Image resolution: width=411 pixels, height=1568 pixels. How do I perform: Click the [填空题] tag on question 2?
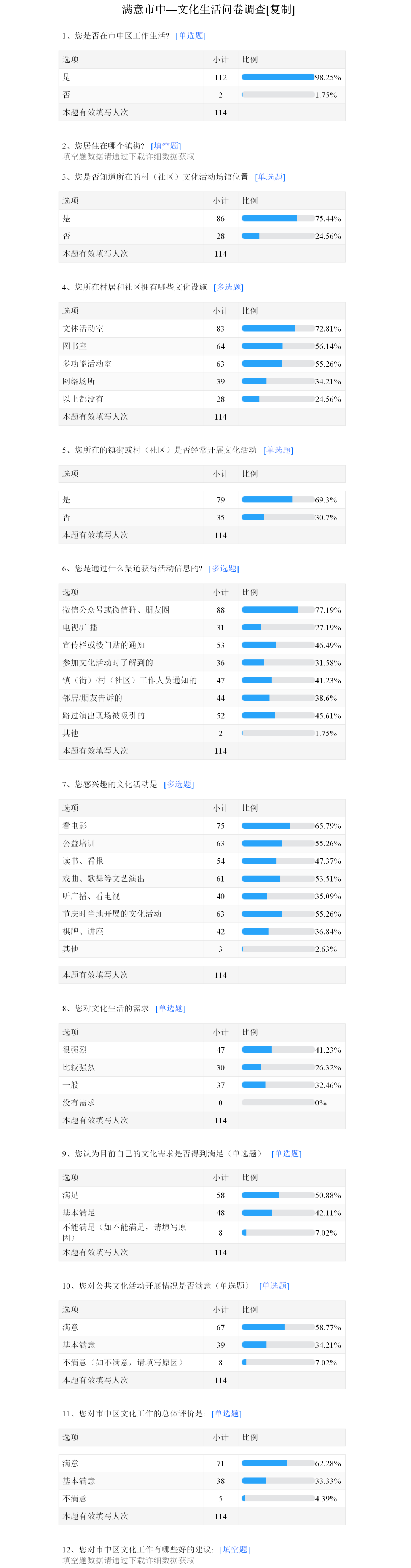166,146
